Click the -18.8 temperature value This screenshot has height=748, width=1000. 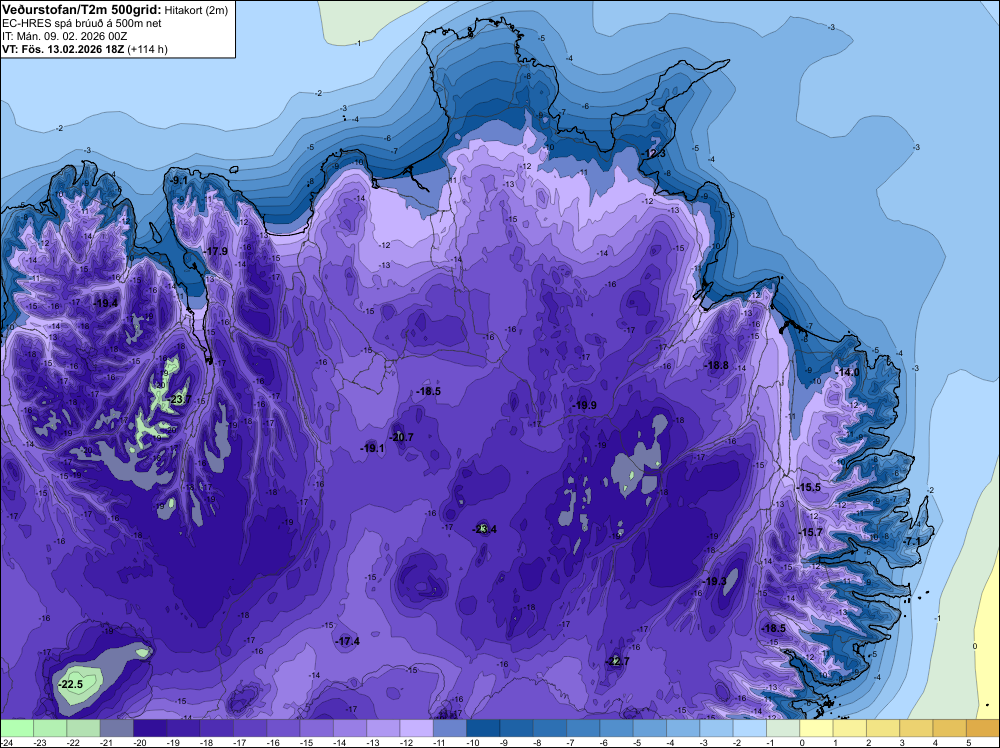click(x=716, y=365)
